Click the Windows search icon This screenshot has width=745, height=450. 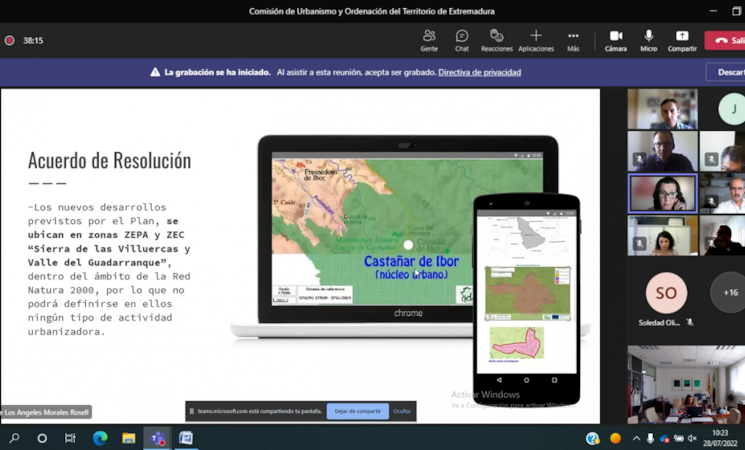point(14,438)
